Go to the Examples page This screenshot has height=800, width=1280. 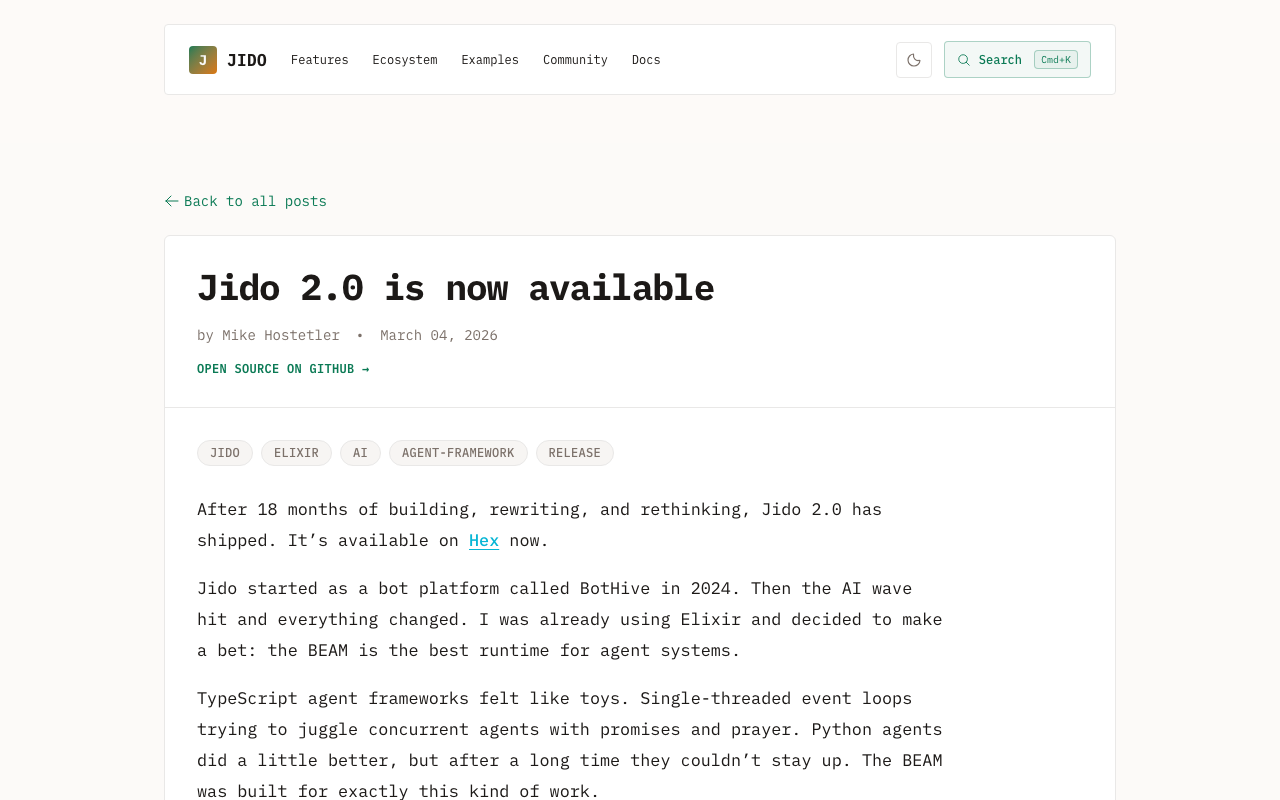[490, 60]
